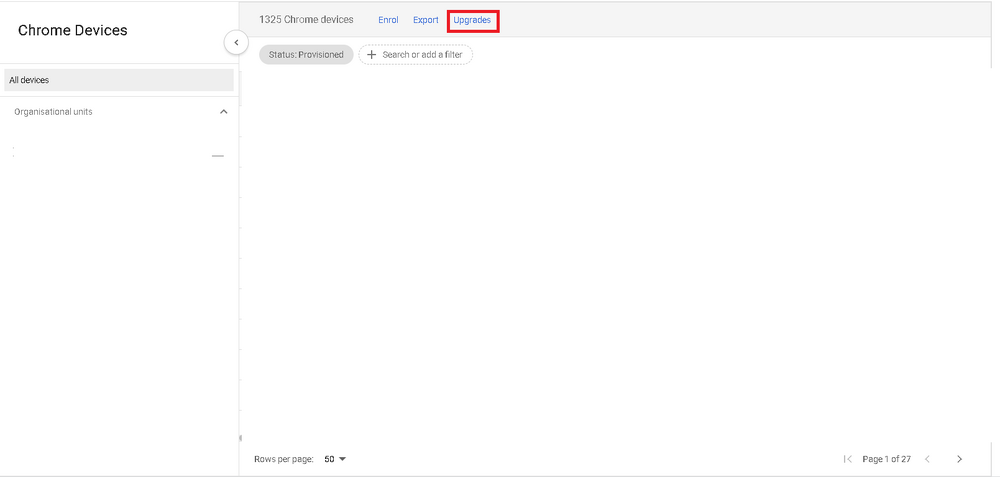This screenshot has height=477, width=1000.
Task: Select All devices in the sidebar
Action: [119, 80]
